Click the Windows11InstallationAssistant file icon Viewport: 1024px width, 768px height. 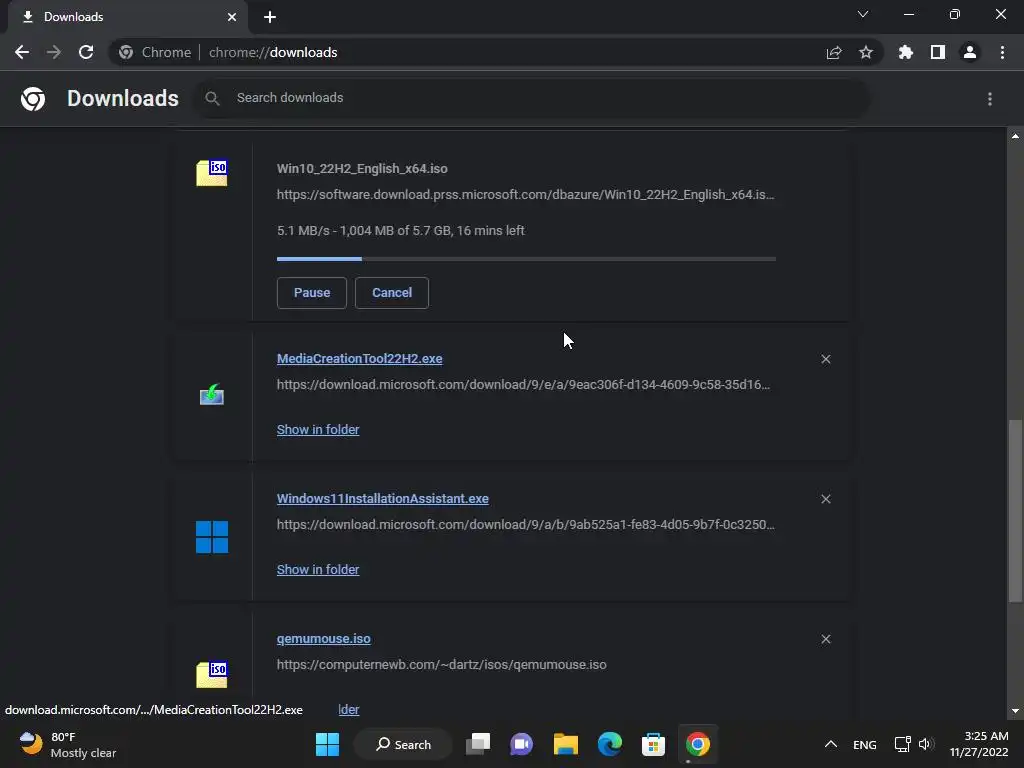click(x=212, y=537)
